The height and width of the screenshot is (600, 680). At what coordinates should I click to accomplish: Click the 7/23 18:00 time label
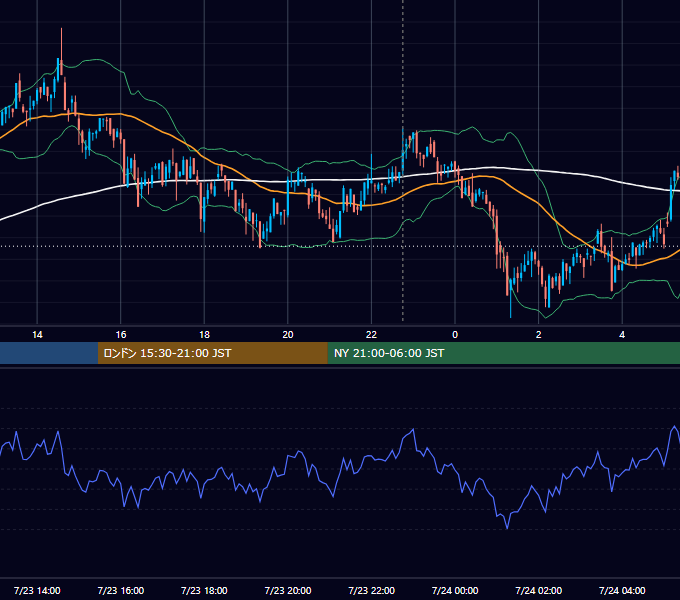(x=204, y=590)
